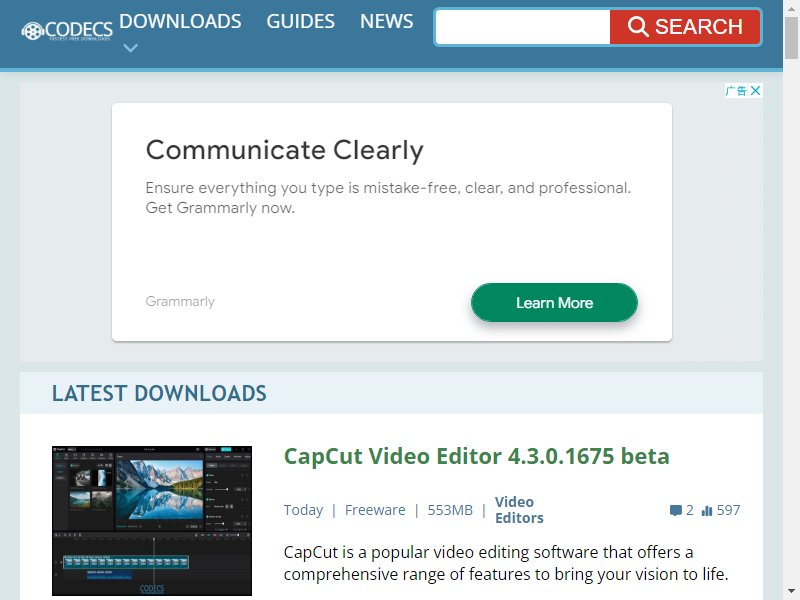Click the ad info label icon
Screen dimensions: 800x600
coord(736,90)
